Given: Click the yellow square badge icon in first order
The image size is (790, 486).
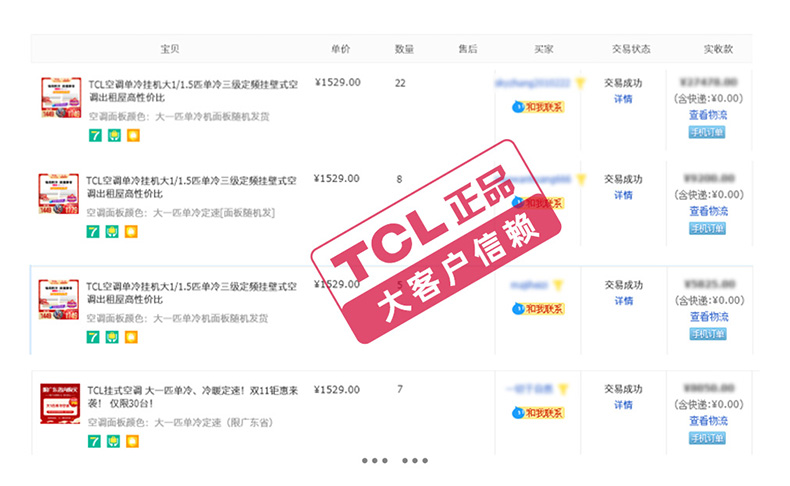Looking at the screenshot, I should (133, 135).
